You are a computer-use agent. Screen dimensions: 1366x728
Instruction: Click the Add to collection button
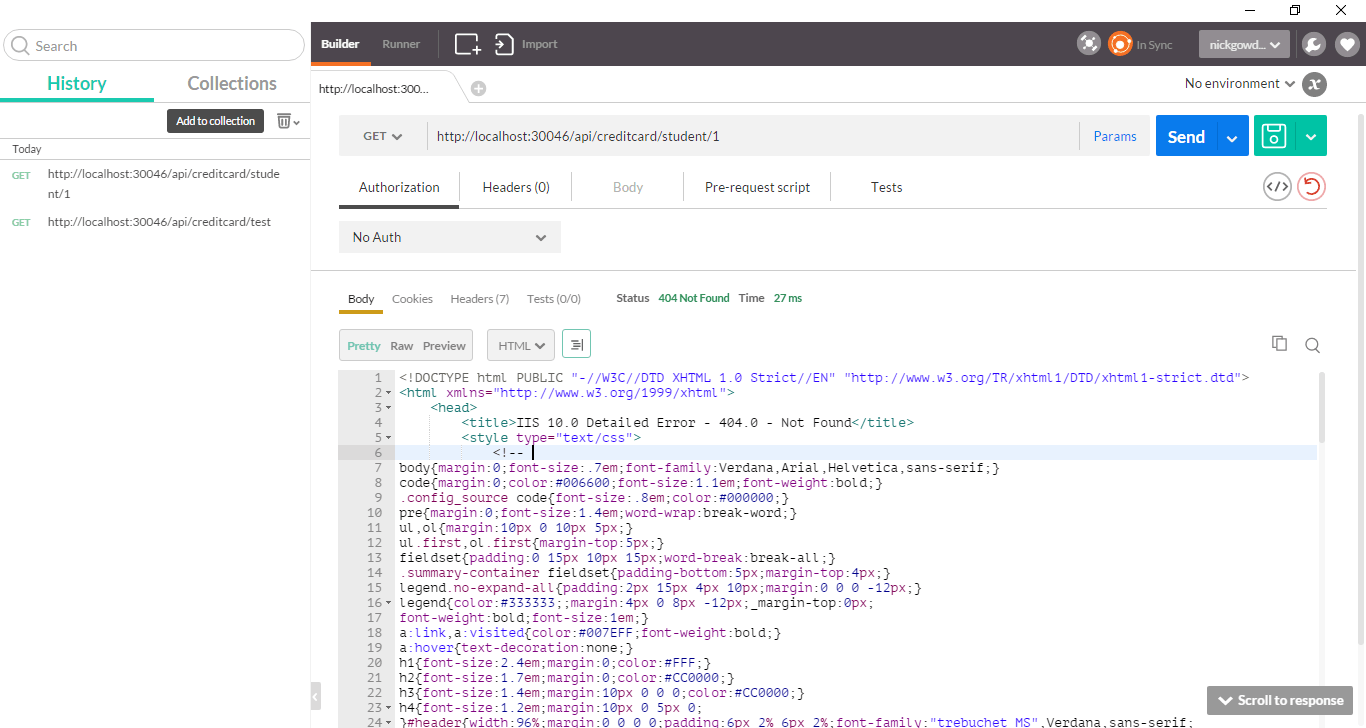(215, 121)
